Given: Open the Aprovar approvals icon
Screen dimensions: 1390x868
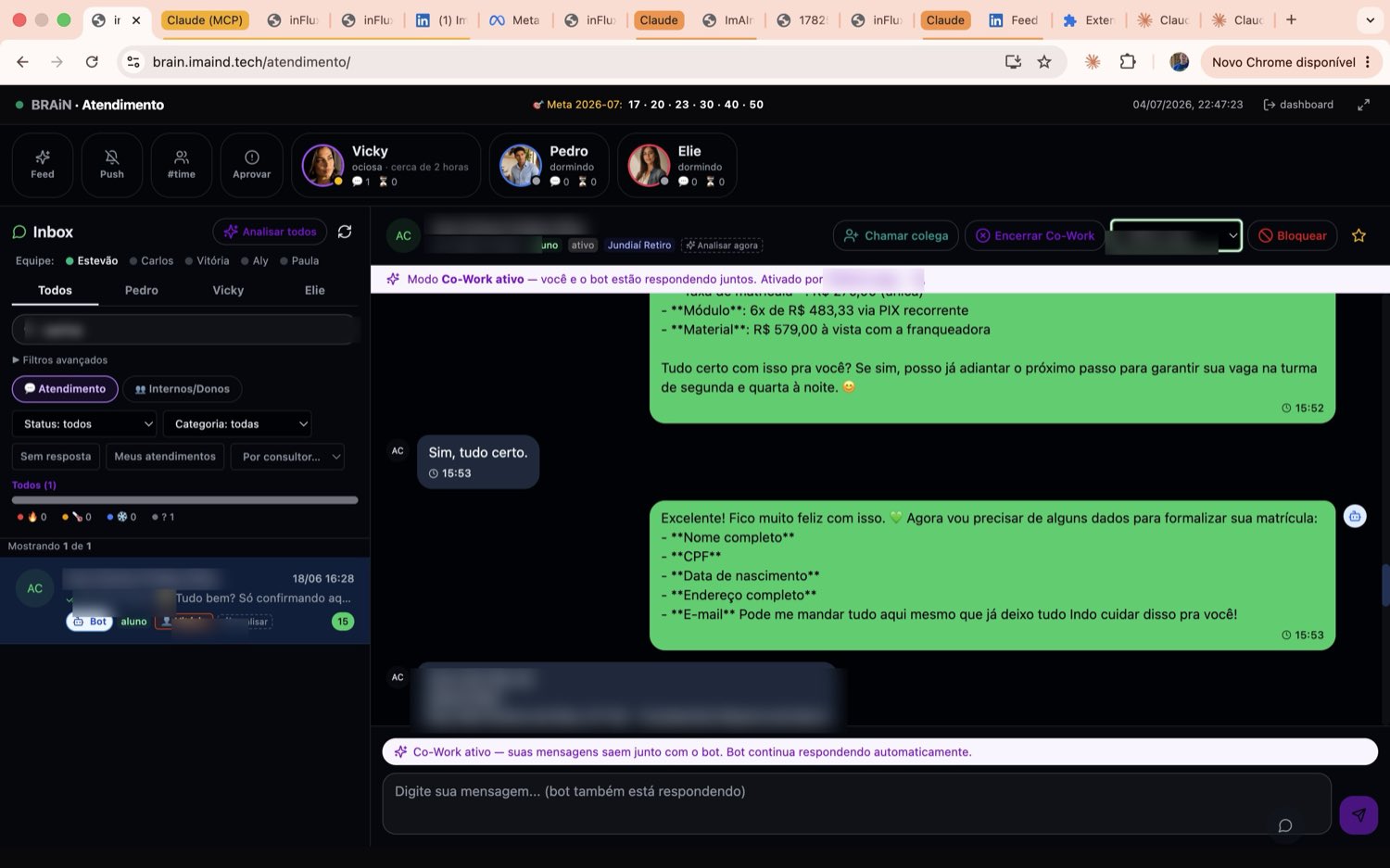Looking at the screenshot, I should tap(251, 165).
